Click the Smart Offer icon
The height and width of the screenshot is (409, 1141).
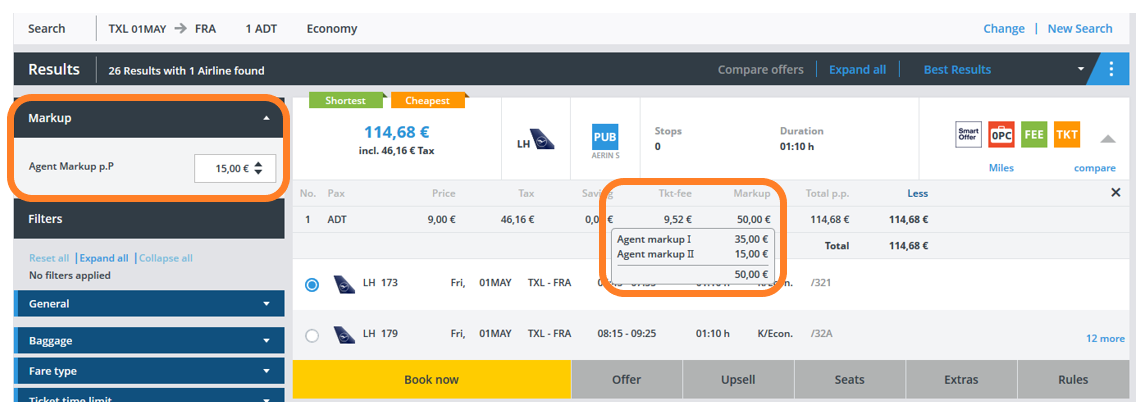[x=968, y=135]
